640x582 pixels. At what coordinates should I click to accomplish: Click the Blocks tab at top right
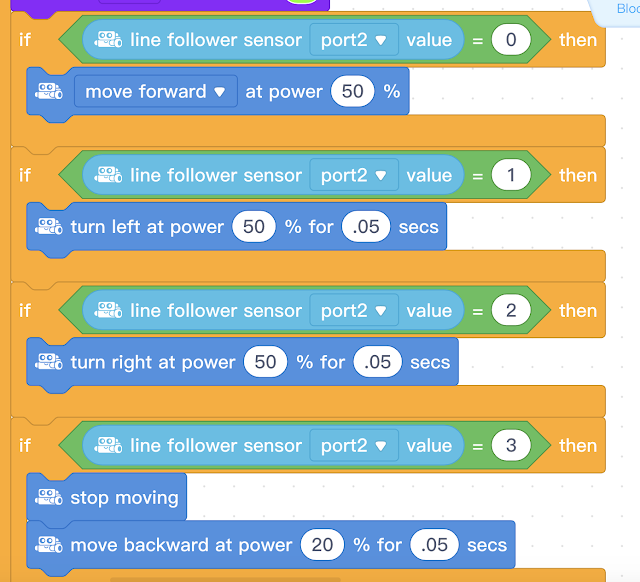(626, 8)
